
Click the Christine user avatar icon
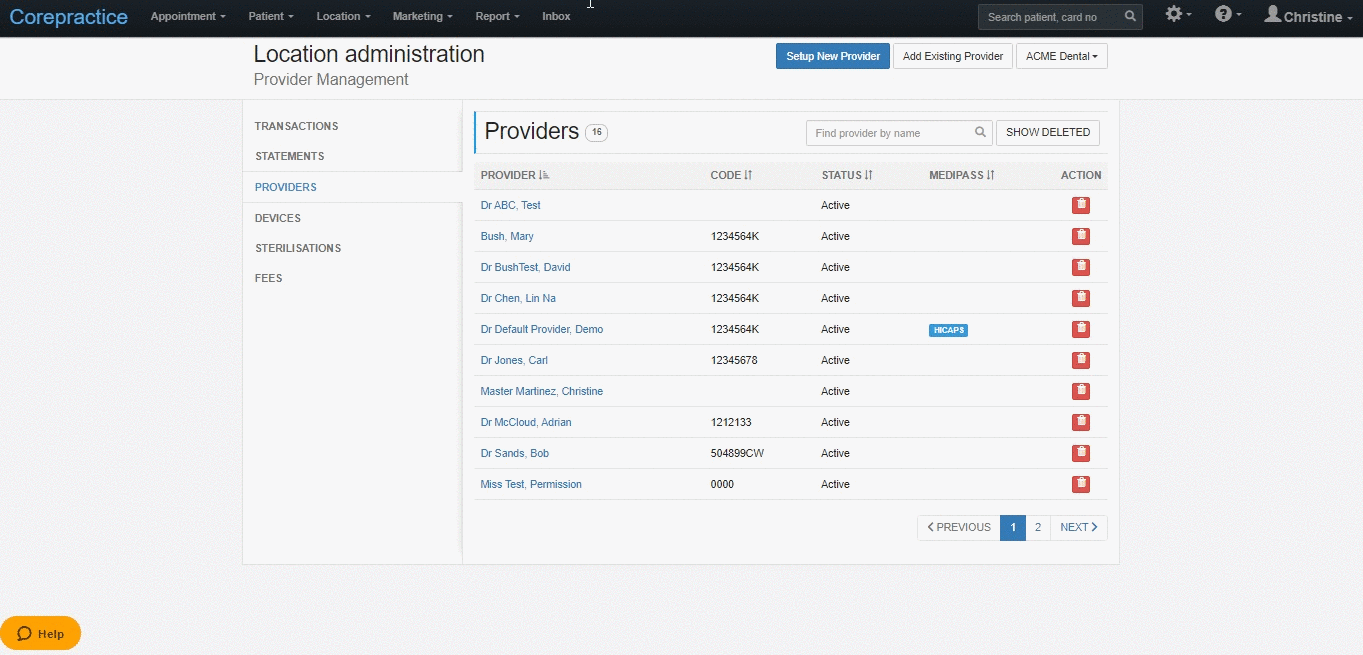[x=1273, y=14]
